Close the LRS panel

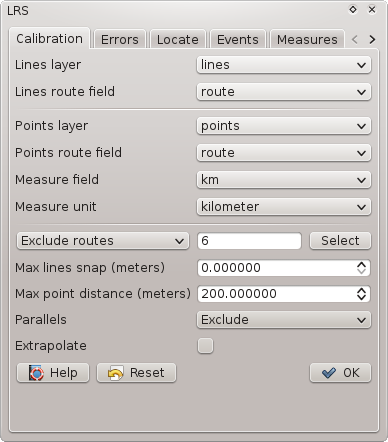coord(372,10)
